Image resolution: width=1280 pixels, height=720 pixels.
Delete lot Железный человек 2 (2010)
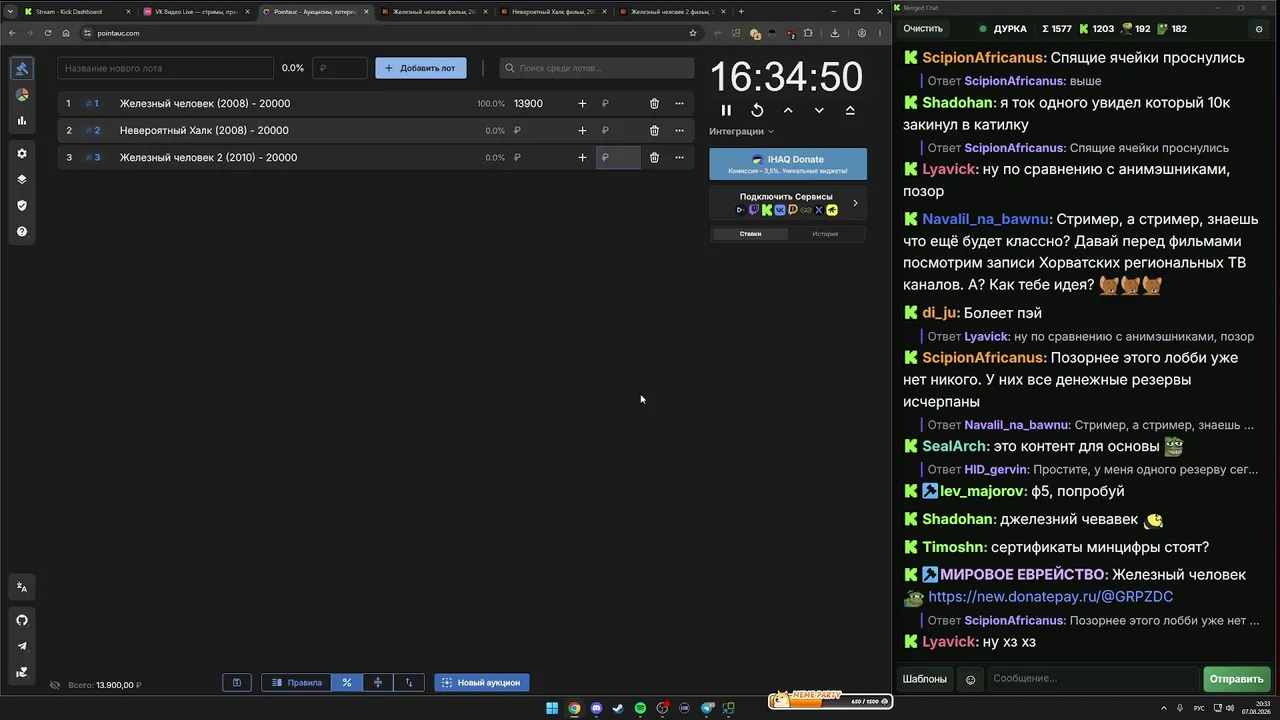point(654,157)
